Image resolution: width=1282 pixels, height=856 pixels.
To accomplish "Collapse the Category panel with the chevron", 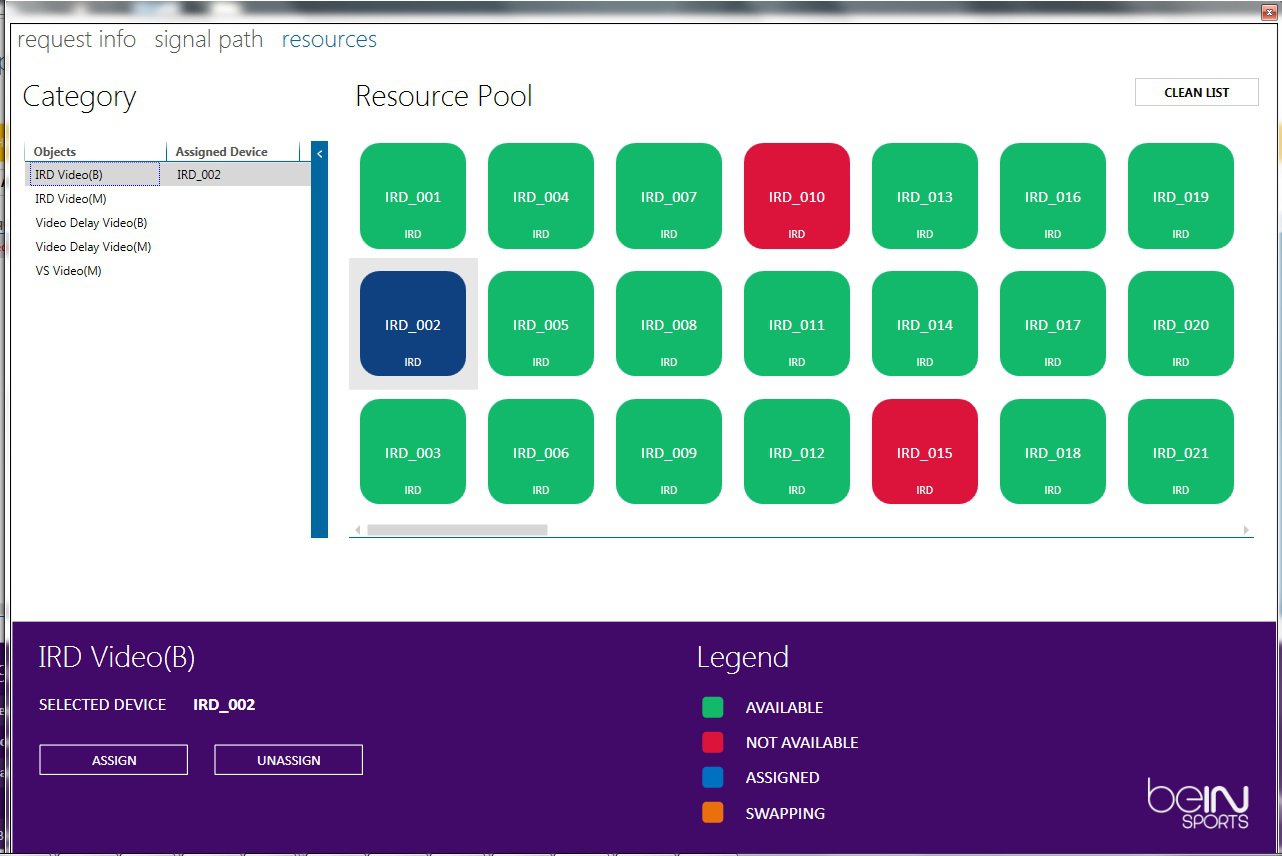I will click(x=319, y=154).
